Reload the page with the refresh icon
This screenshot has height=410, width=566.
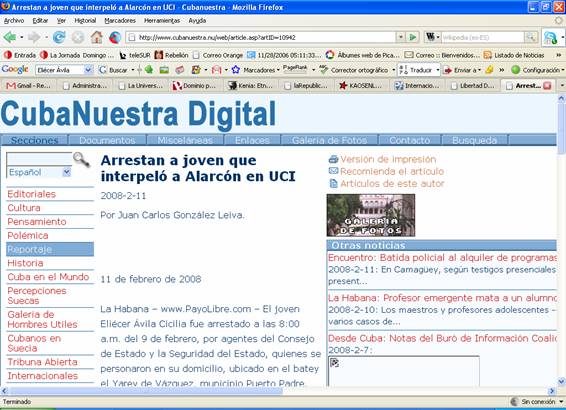click(59, 37)
